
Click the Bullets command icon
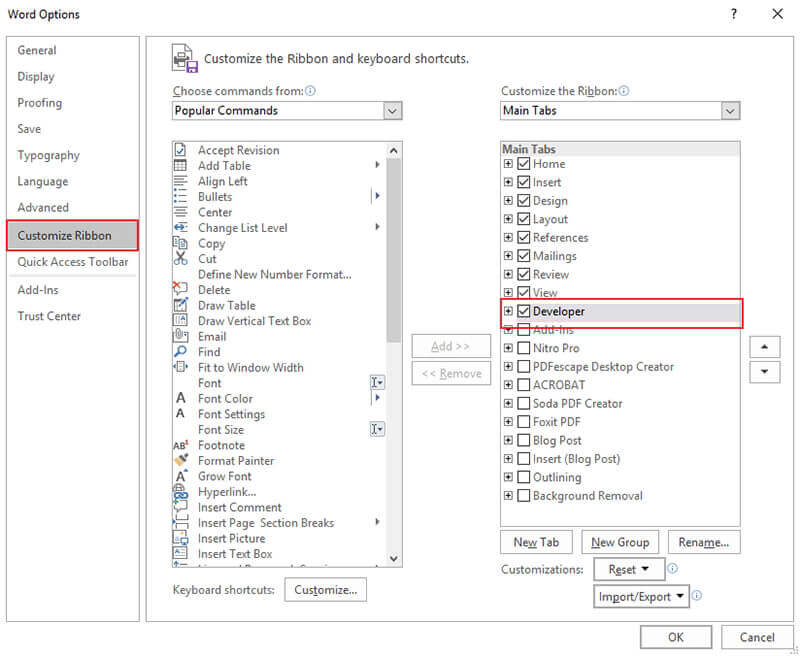[x=184, y=196]
